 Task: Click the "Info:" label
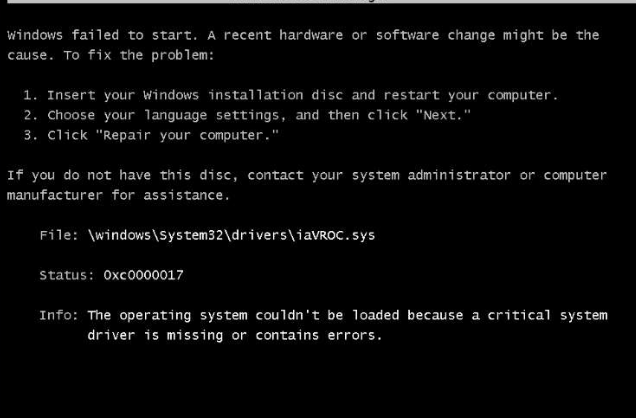point(58,315)
